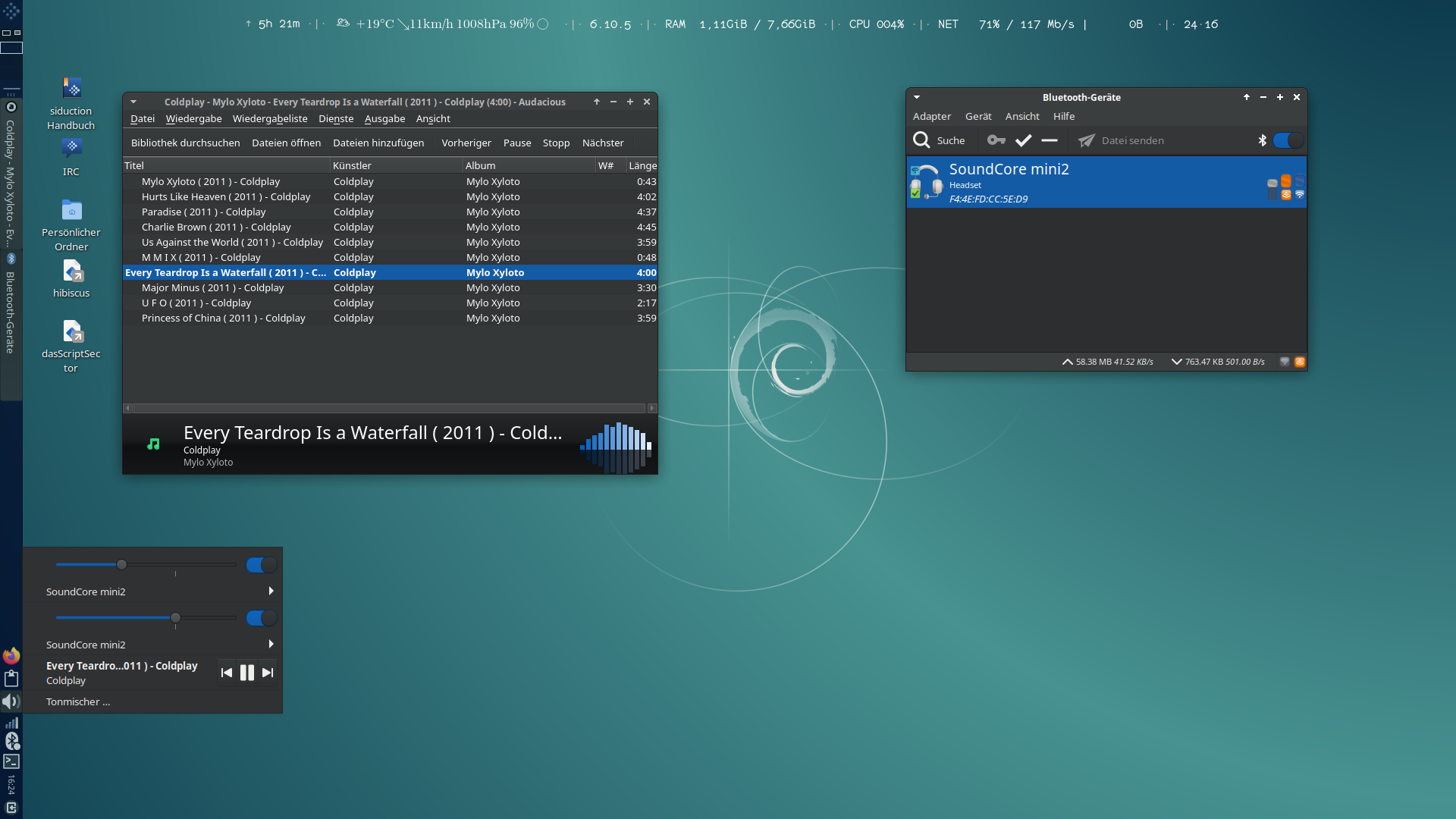Open the hibiscus desktop shortcut
Viewport: 1456px width, 819px height.
[71, 271]
